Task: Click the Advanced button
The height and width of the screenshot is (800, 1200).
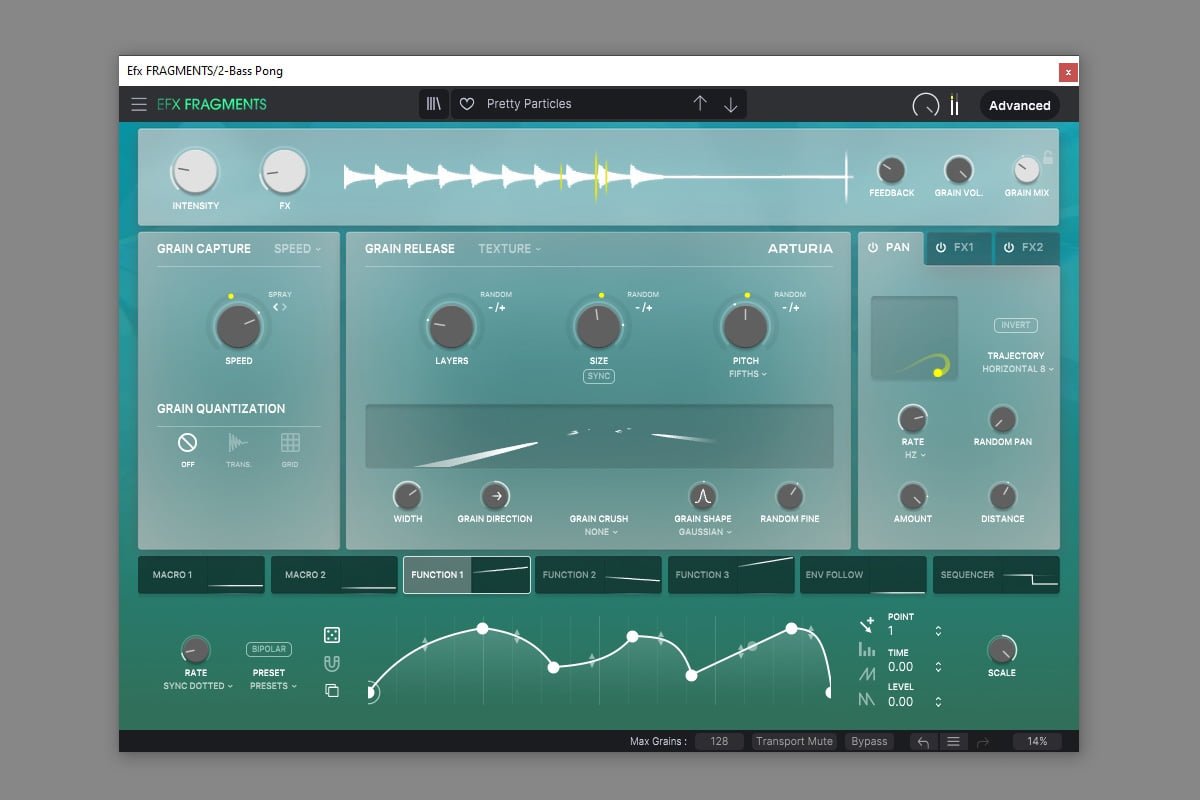Action: coord(1020,105)
